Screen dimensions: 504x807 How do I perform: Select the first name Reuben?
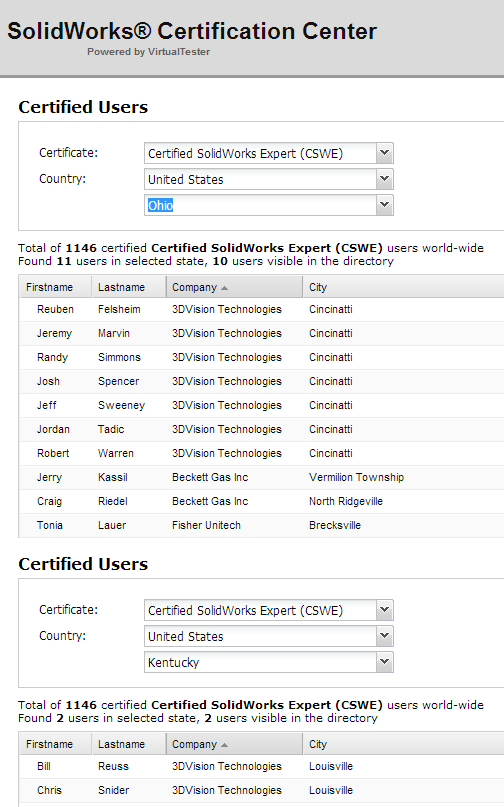[x=55, y=309]
